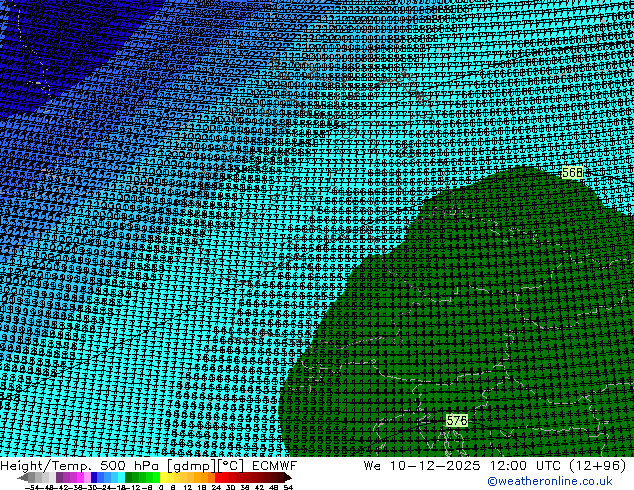This screenshot has height=490, width=634.
Task: Click the gray left arrow end of legend
Action: 23,478
